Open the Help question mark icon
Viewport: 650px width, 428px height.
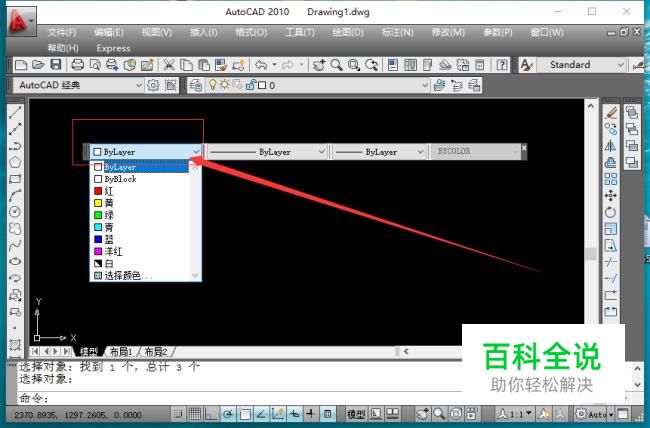[502, 65]
